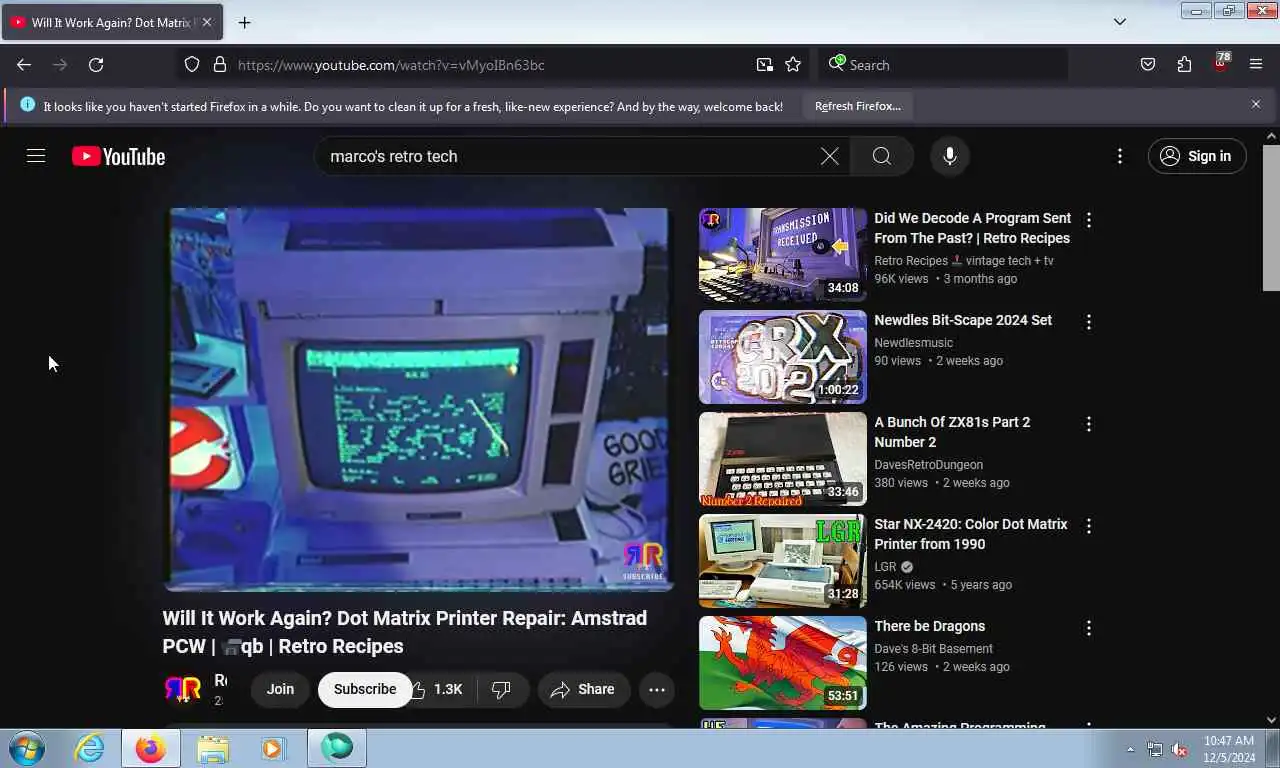View site security lock information
Screen dimensions: 1280x768
[x=220, y=65]
